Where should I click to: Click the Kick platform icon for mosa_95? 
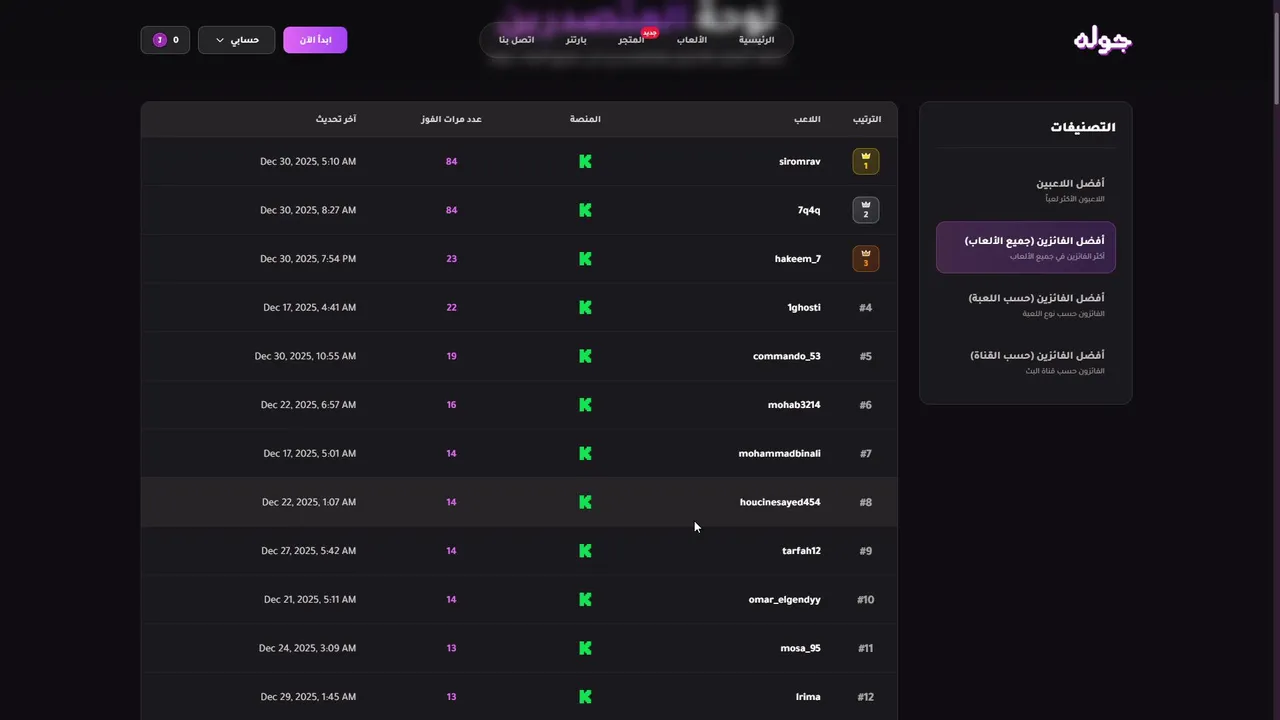pyautogui.click(x=585, y=648)
